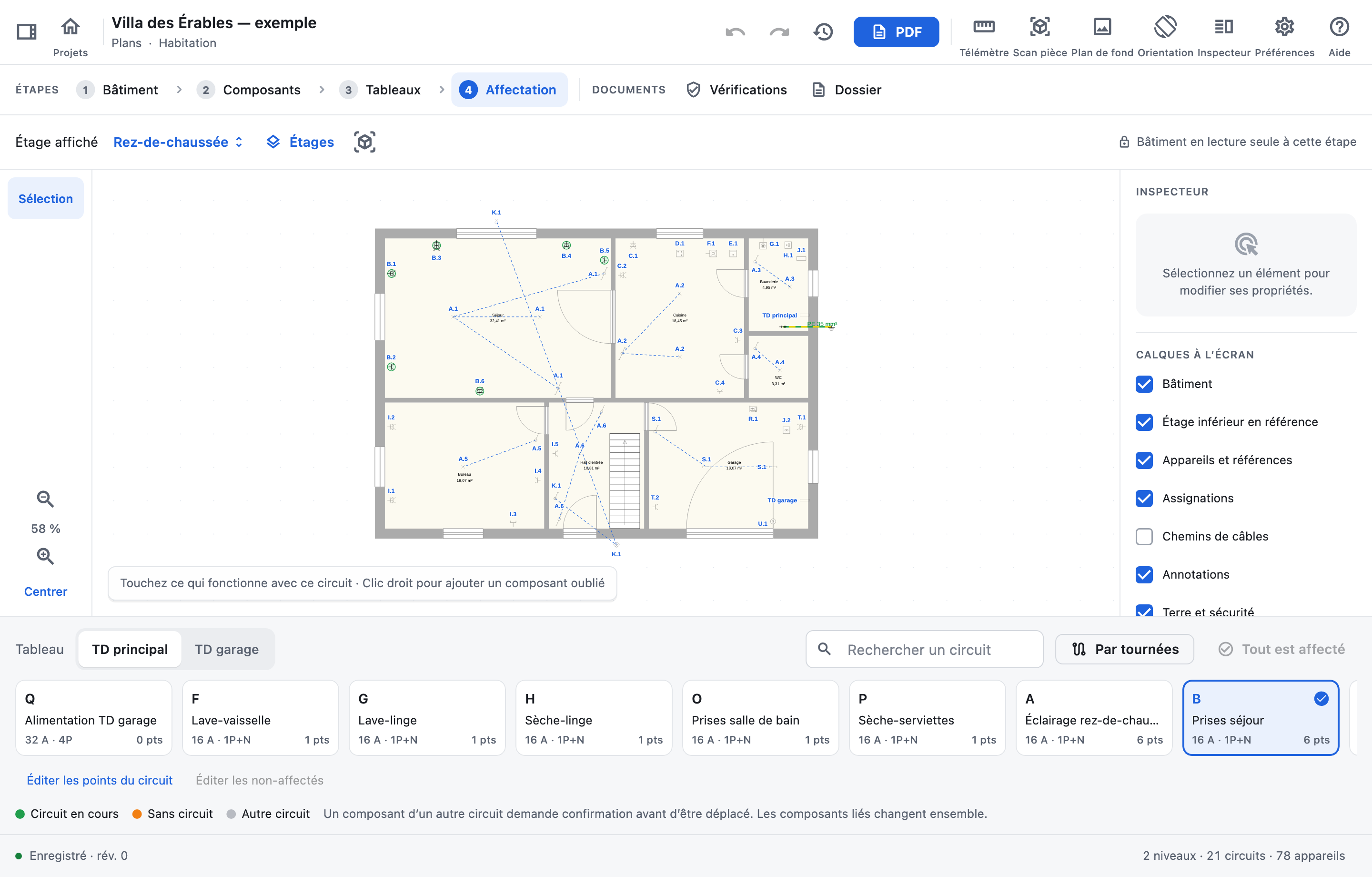Export using the PDF button
The width and height of the screenshot is (1372, 877).
click(x=896, y=32)
